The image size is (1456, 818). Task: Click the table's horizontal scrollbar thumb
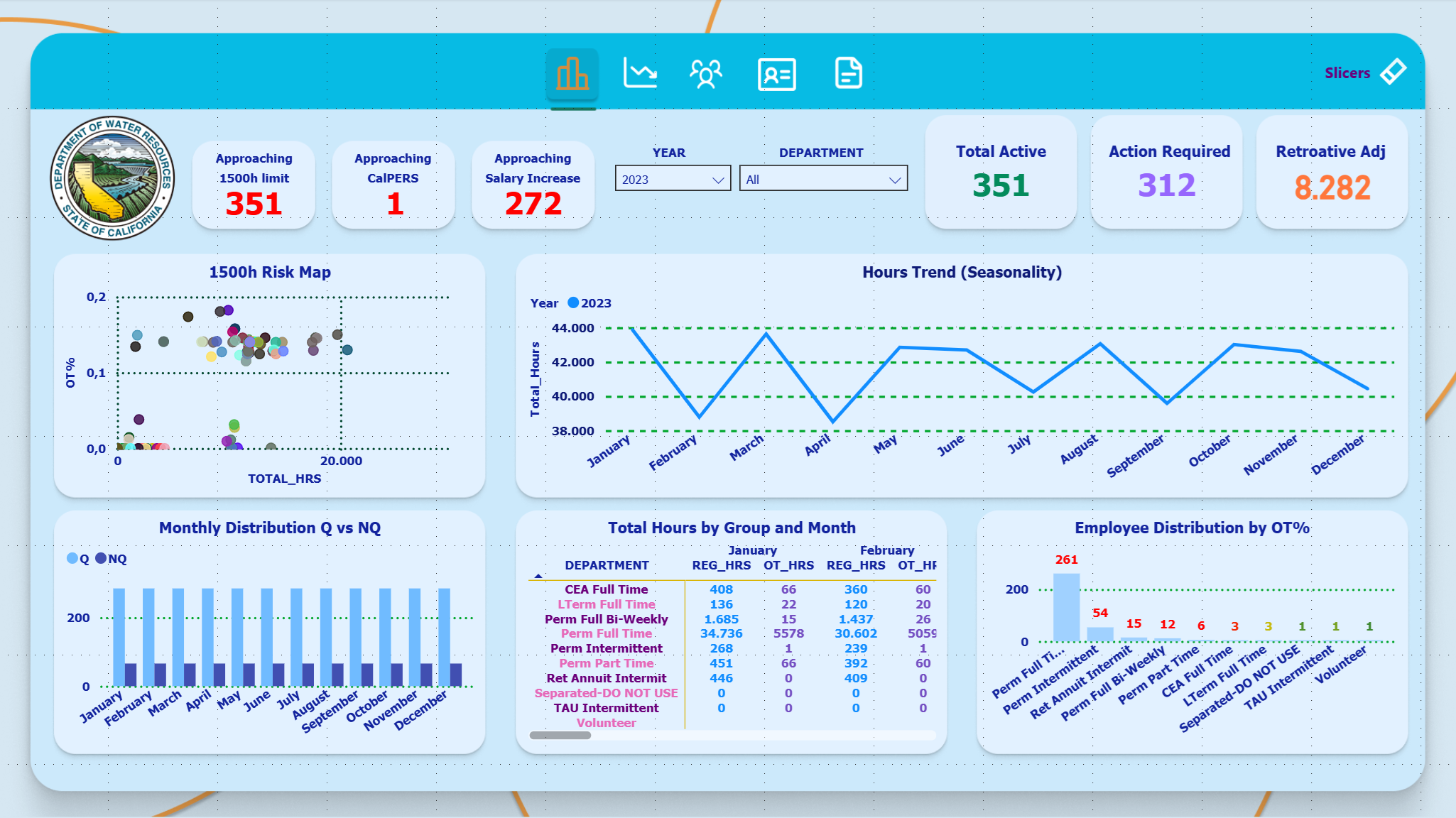(560, 736)
